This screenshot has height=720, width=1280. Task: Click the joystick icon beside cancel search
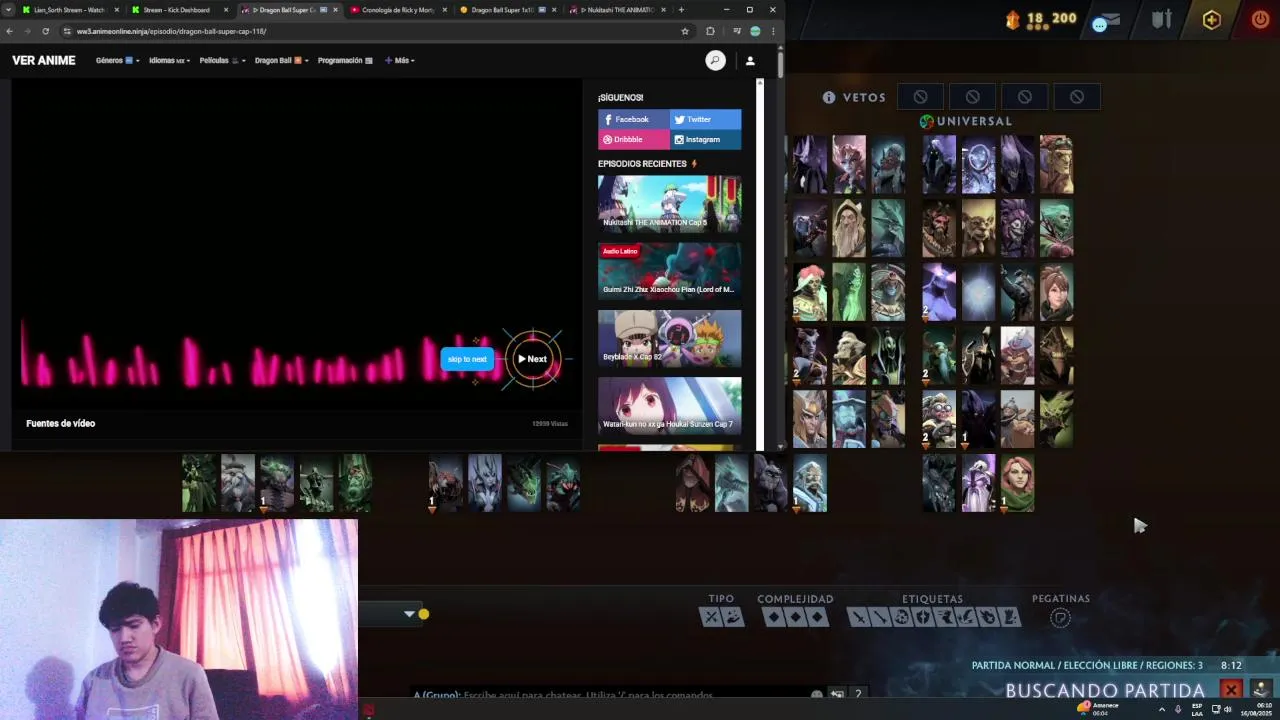point(1260,690)
